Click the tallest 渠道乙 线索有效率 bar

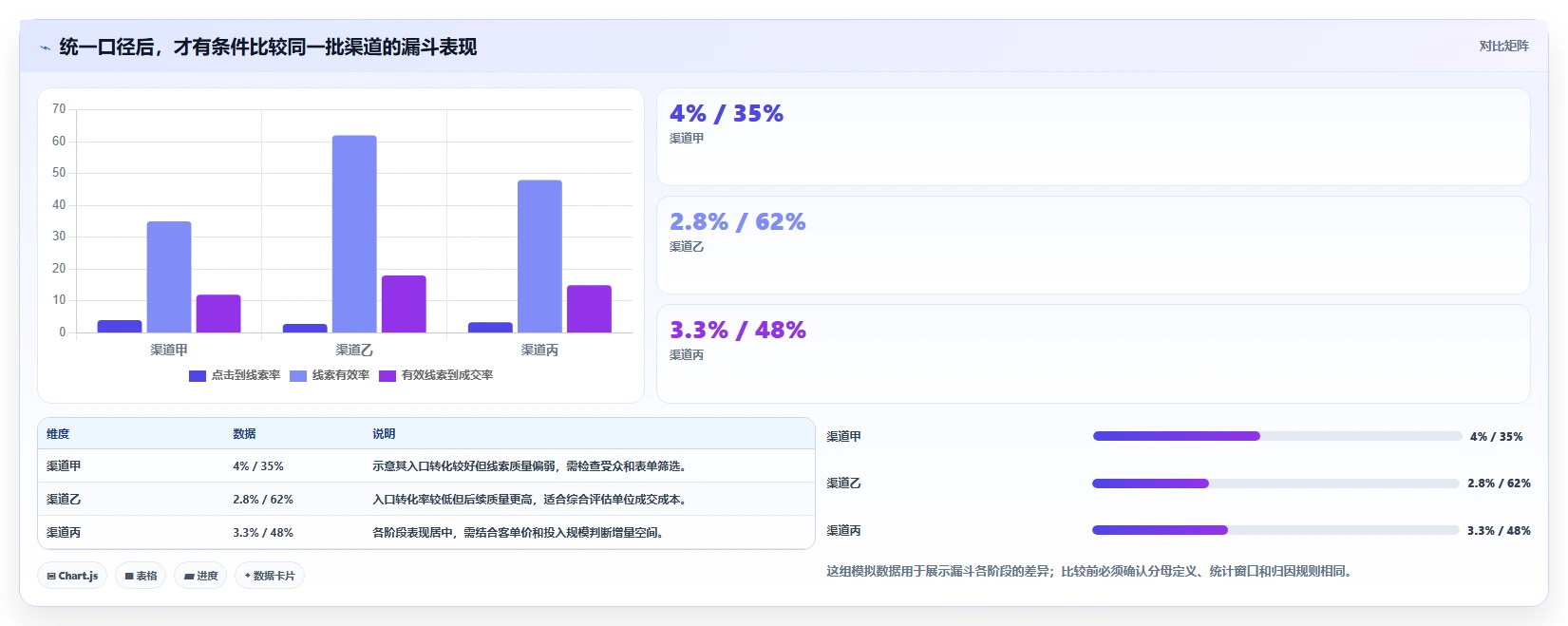[354, 234]
